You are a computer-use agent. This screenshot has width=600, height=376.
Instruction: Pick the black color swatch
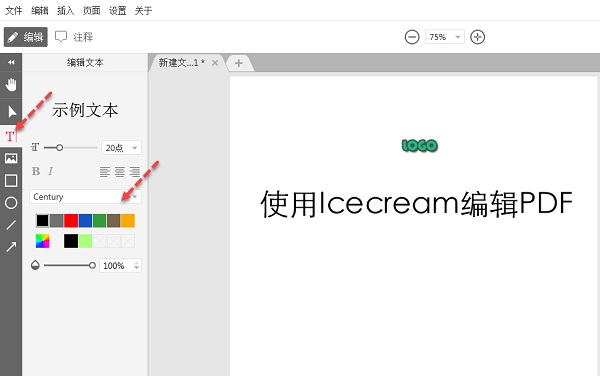(x=42, y=221)
